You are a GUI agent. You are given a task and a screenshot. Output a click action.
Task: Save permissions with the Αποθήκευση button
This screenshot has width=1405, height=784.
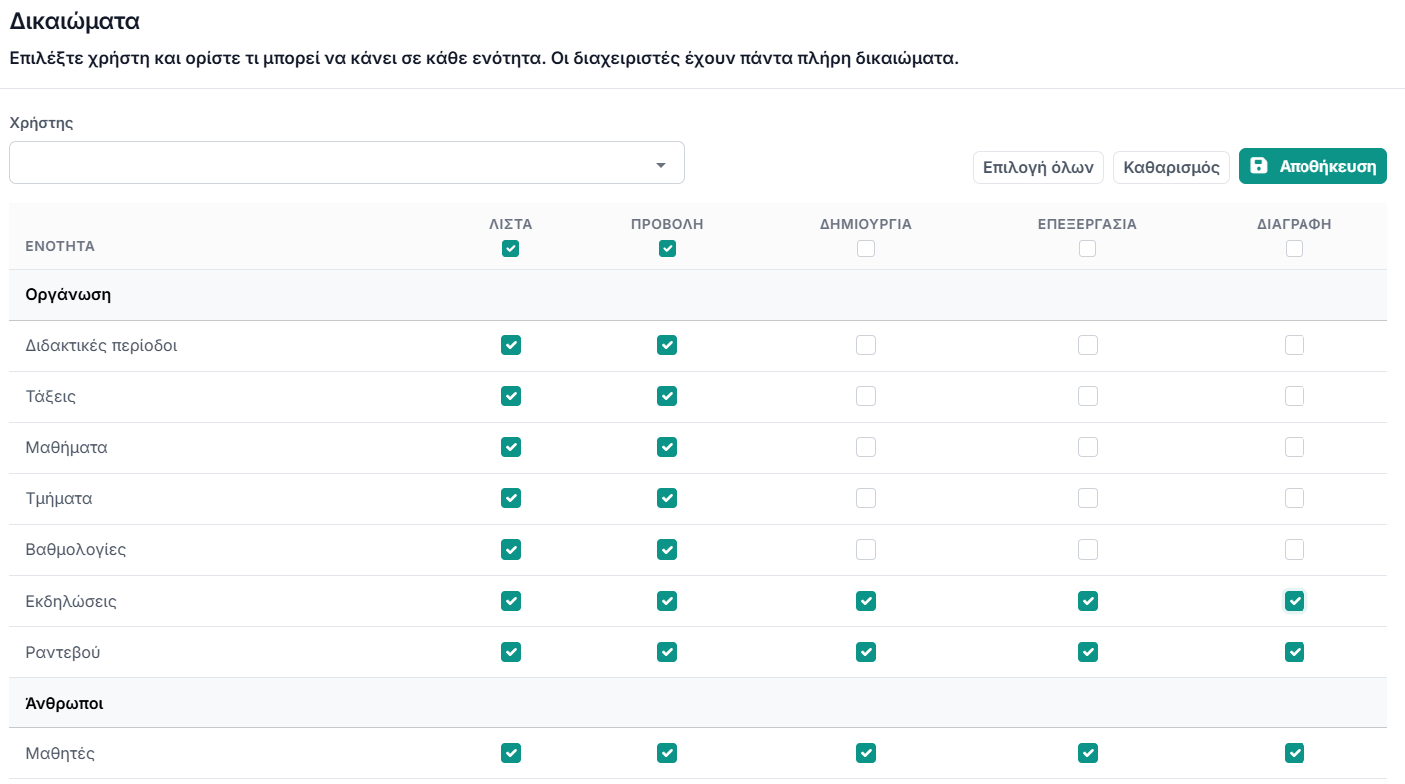click(x=1313, y=166)
